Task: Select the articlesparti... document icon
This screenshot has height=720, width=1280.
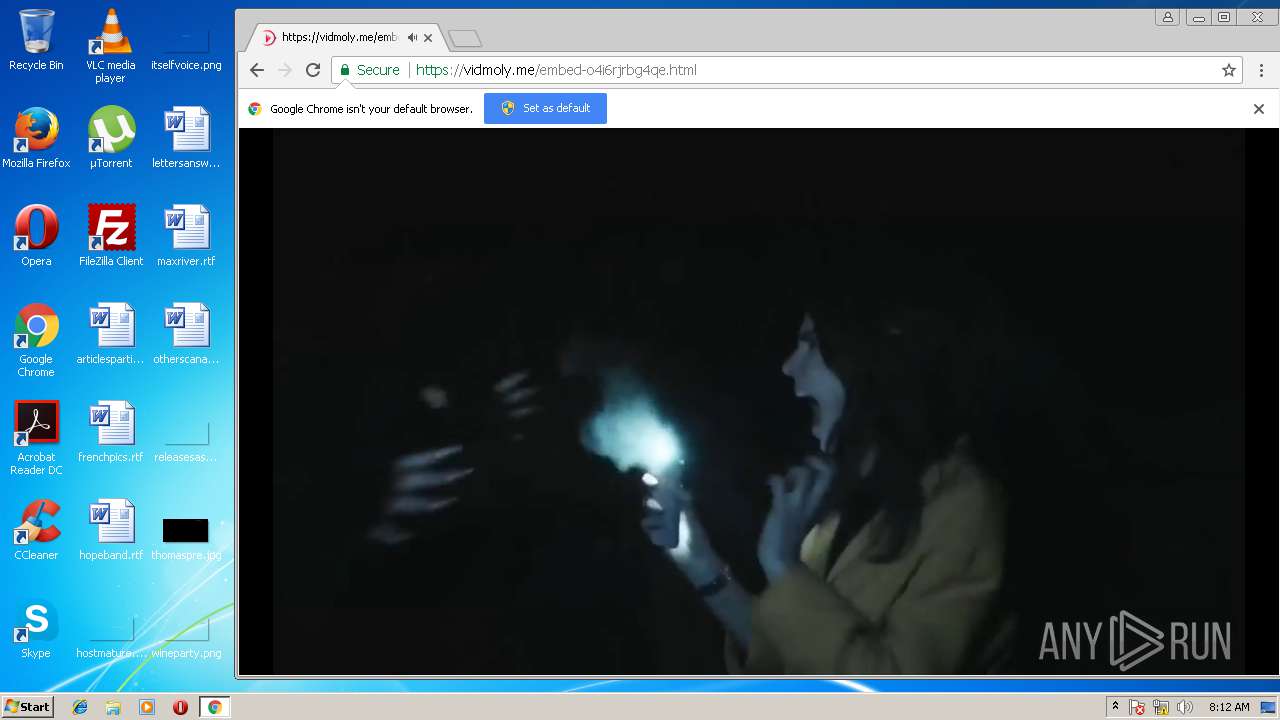Action: [111, 334]
